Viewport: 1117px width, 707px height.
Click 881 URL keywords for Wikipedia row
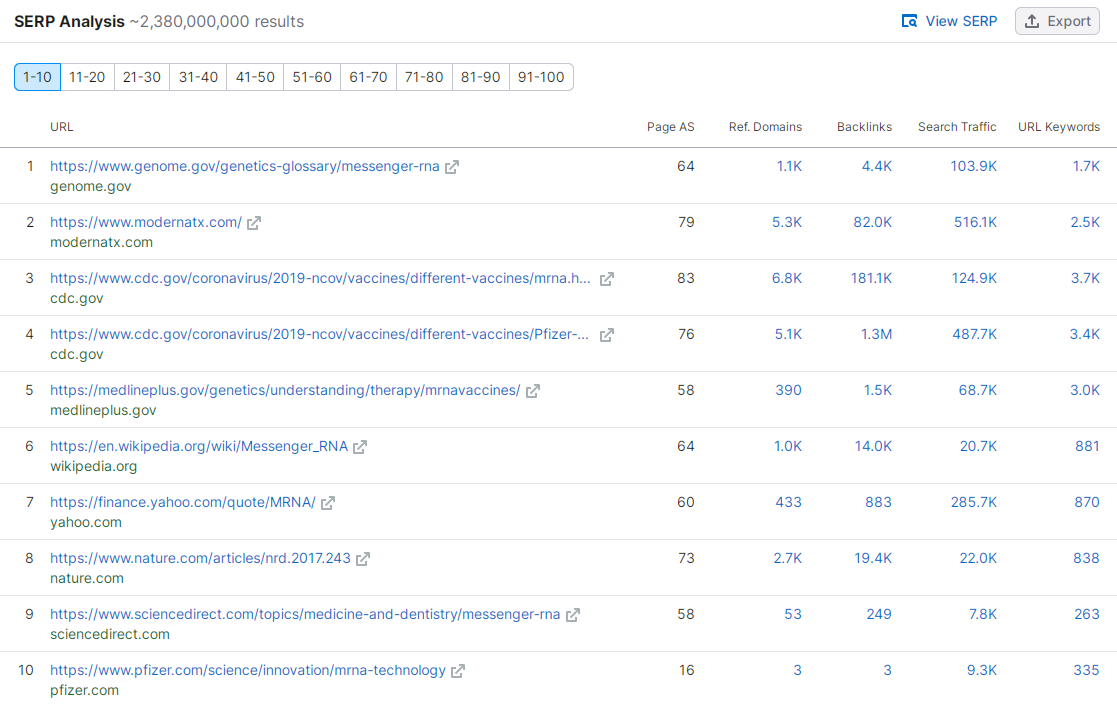click(1087, 446)
